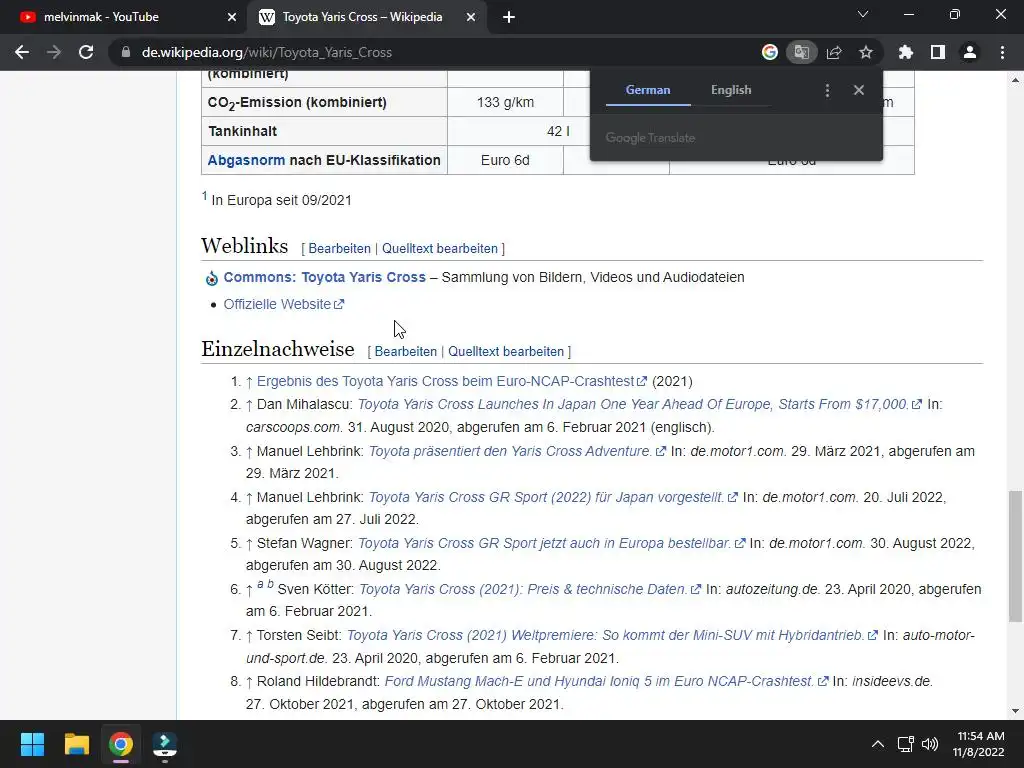Open File Explorer from the taskbar
The width and height of the screenshot is (1024, 768).
[x=76, y=744]
